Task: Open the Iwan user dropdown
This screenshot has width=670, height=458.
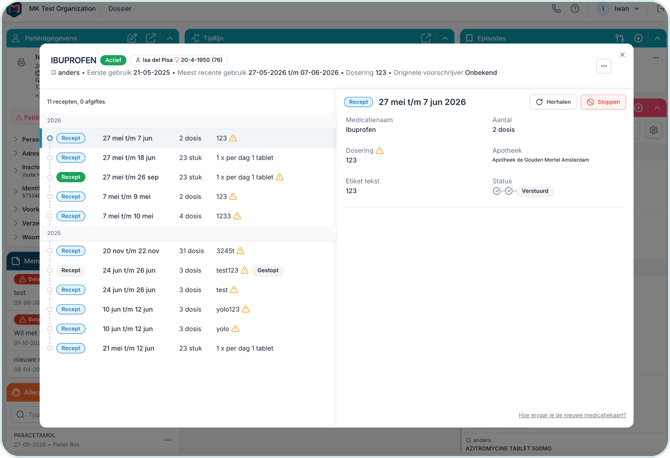Action: pos(618,9)
